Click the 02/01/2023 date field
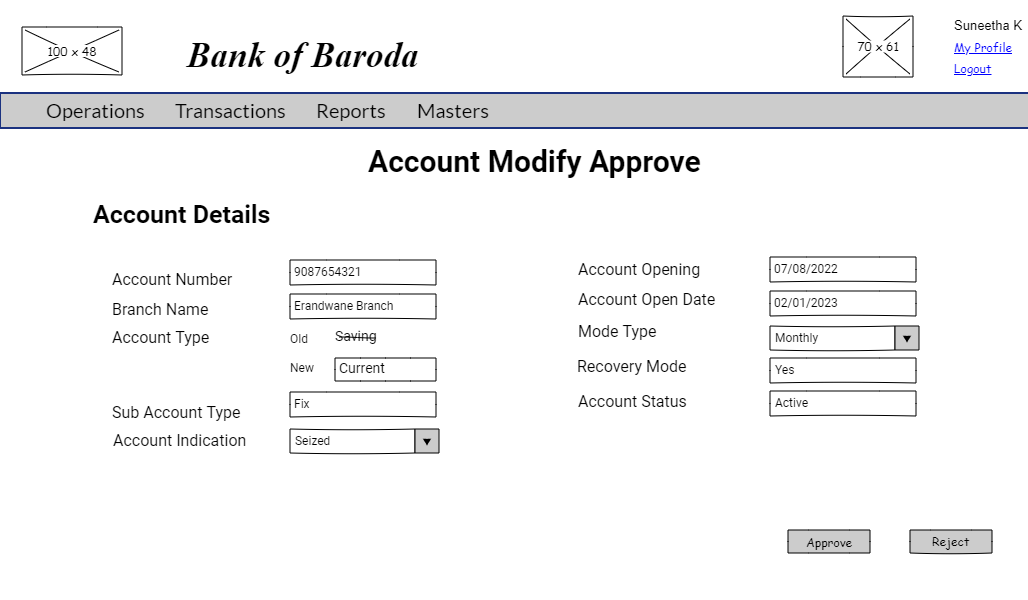This screenshot has width=1028, height=600. coord(842,303)
